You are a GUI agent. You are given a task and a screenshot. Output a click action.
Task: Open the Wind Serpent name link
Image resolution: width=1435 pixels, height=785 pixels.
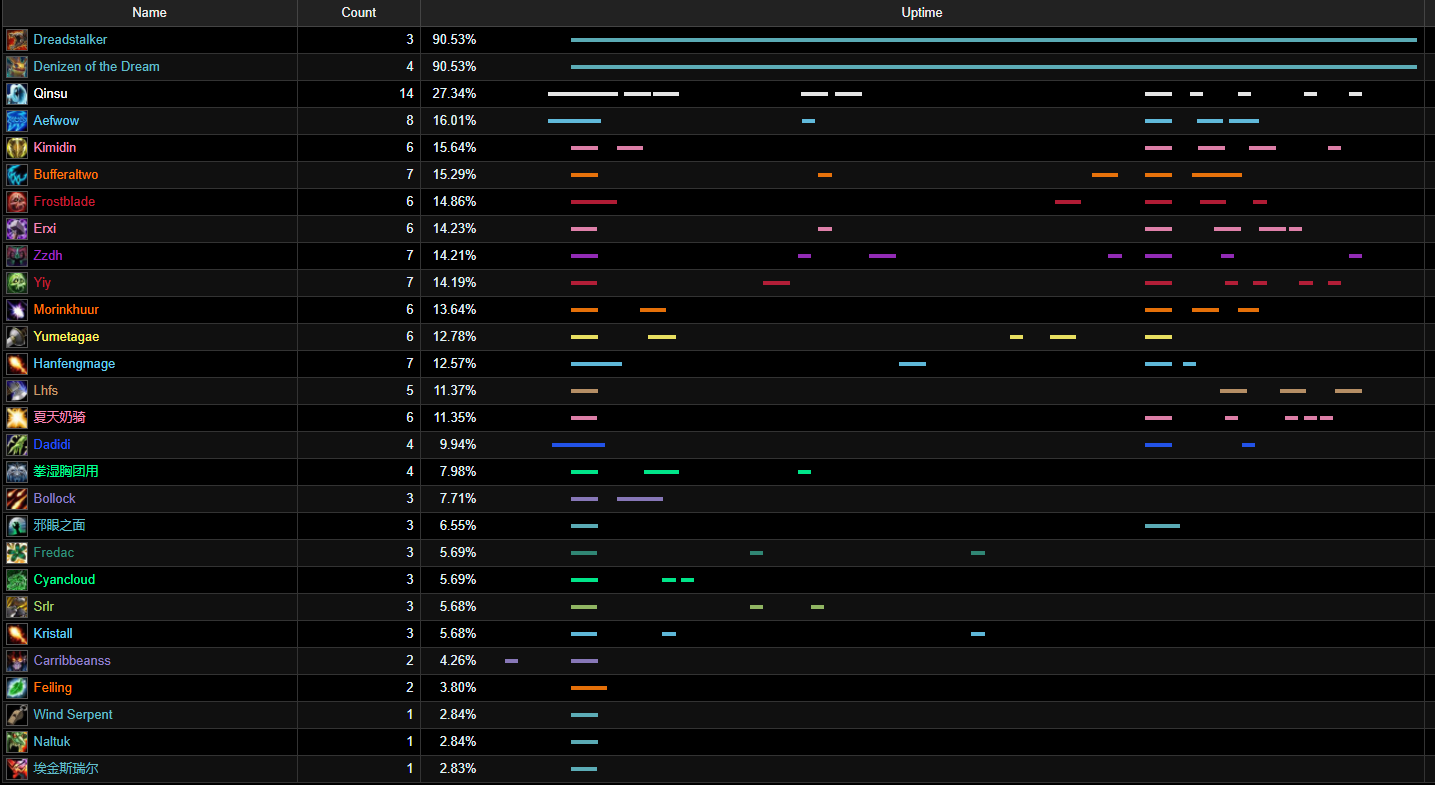pyautogui.click(x=73, y=715)
